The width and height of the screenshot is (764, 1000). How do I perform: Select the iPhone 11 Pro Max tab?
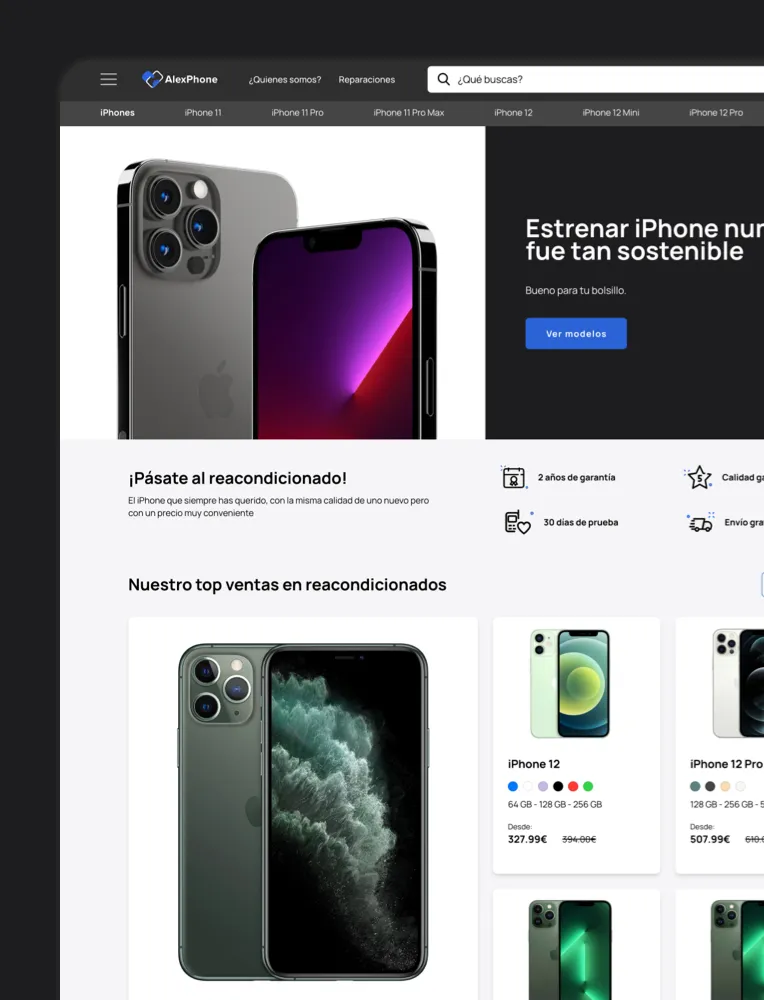409,113
